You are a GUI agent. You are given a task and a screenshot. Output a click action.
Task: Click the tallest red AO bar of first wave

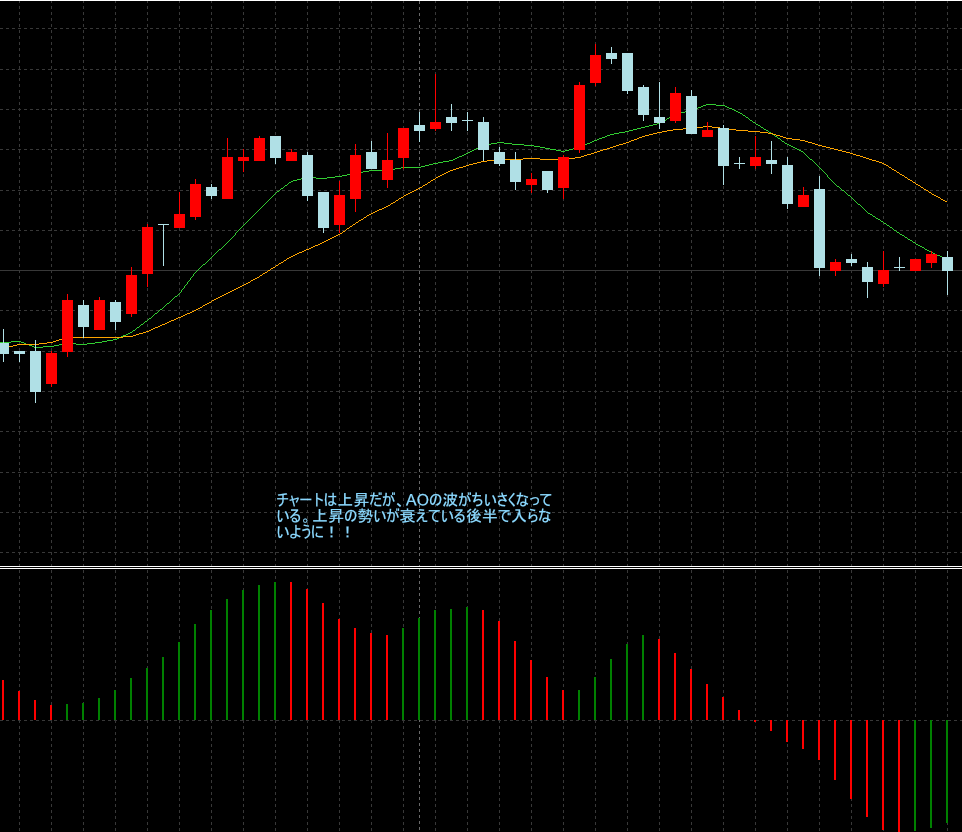(290, 650)
